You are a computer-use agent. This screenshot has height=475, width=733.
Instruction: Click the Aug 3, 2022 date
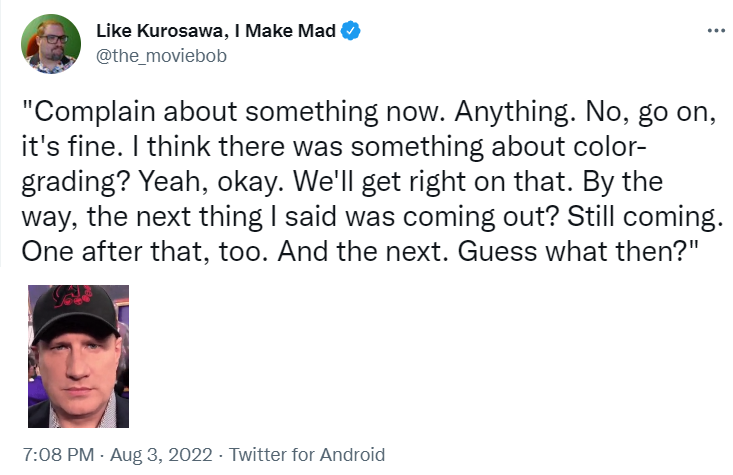click(x=163, y=454)
